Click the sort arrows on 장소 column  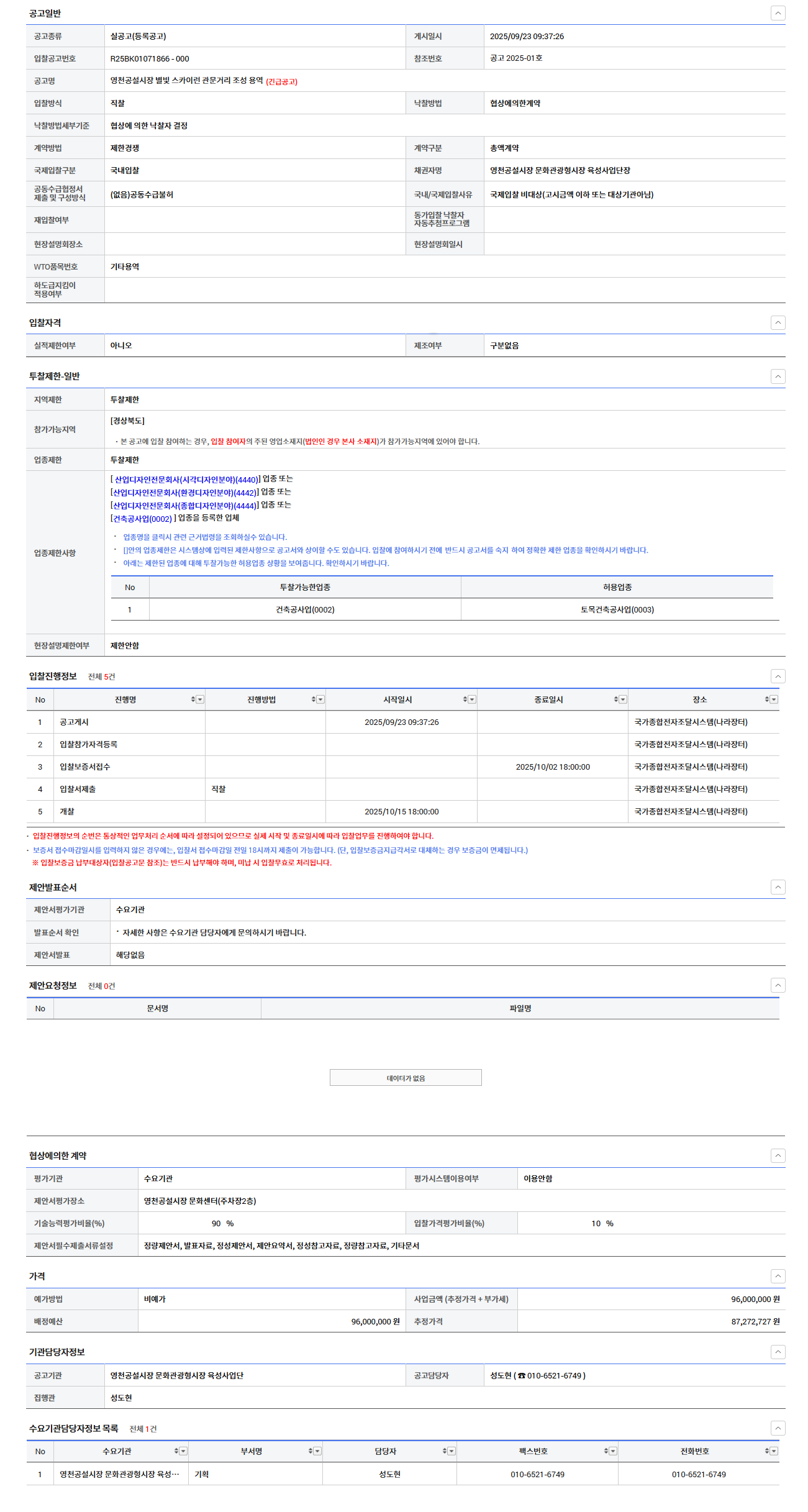(x=767, y=699)
